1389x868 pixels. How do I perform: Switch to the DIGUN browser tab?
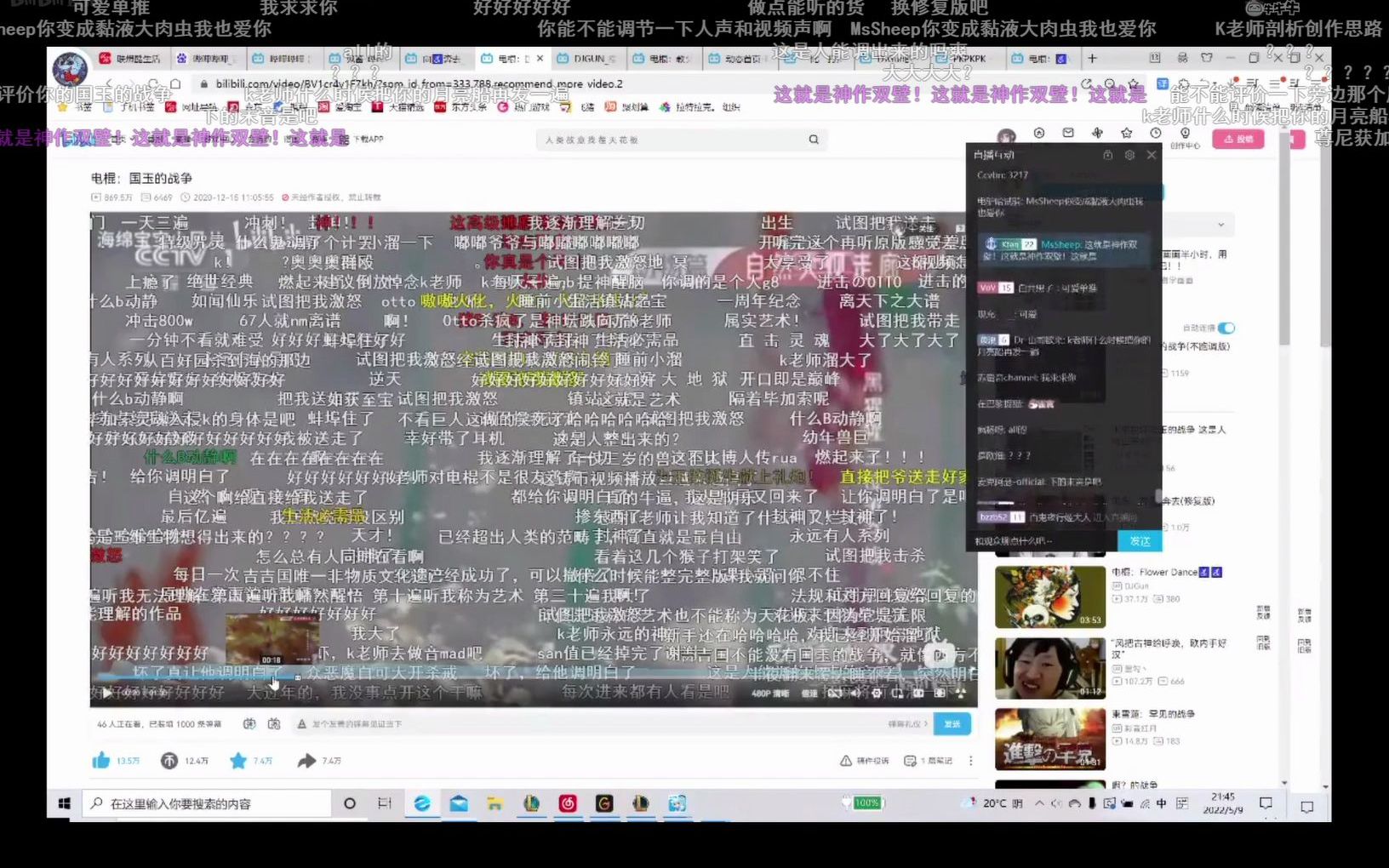589,59
